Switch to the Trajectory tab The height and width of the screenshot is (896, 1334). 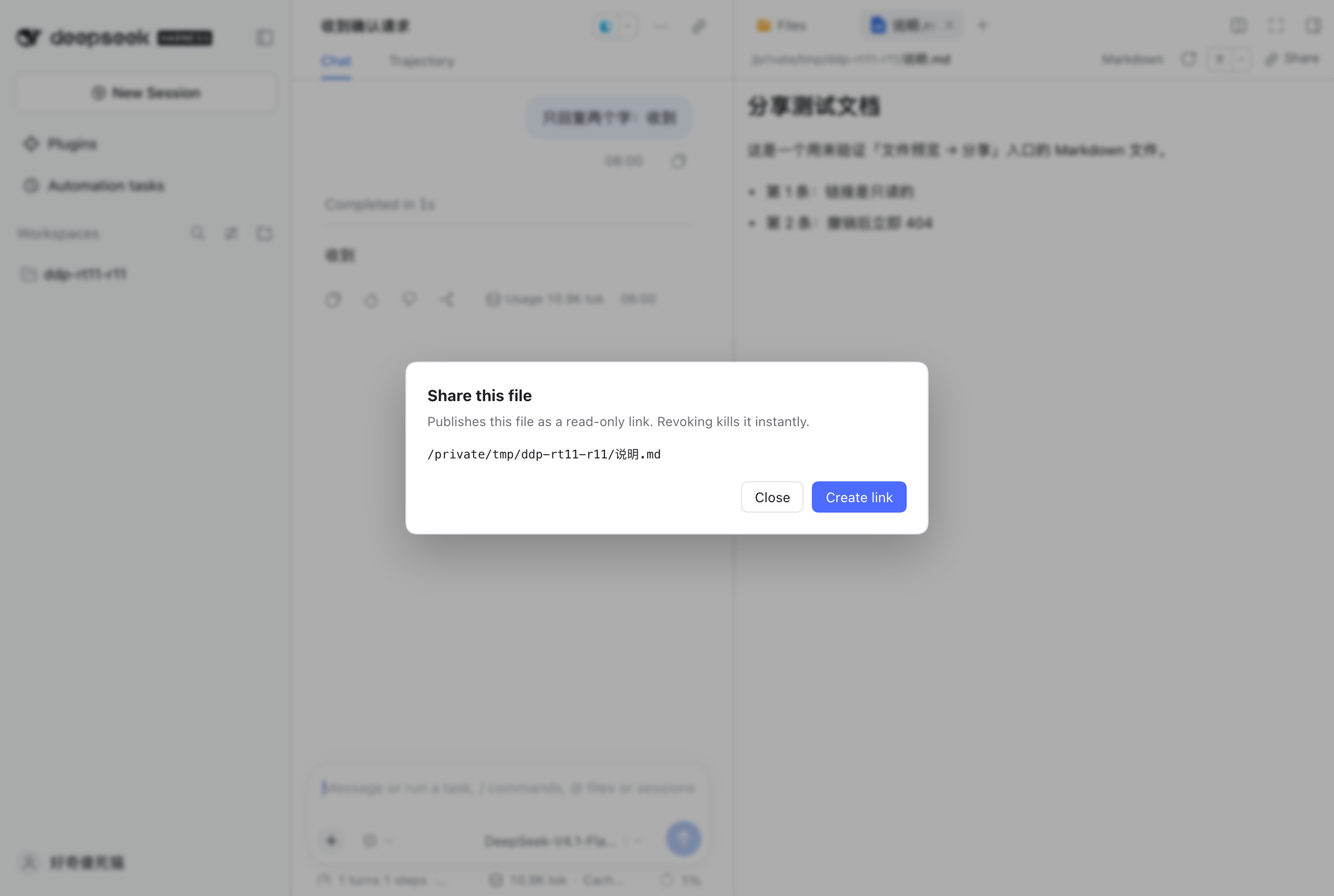click(x=421, y=61)
